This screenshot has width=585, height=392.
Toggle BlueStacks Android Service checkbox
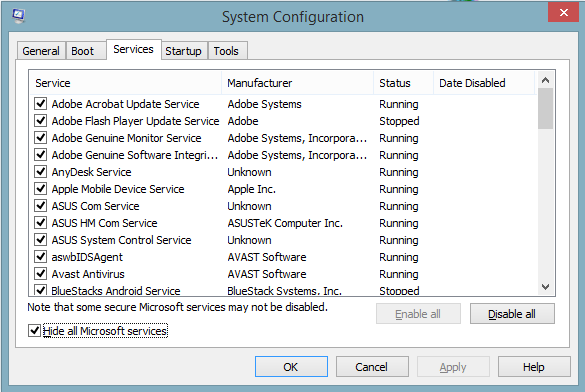(x=40, y=290)
